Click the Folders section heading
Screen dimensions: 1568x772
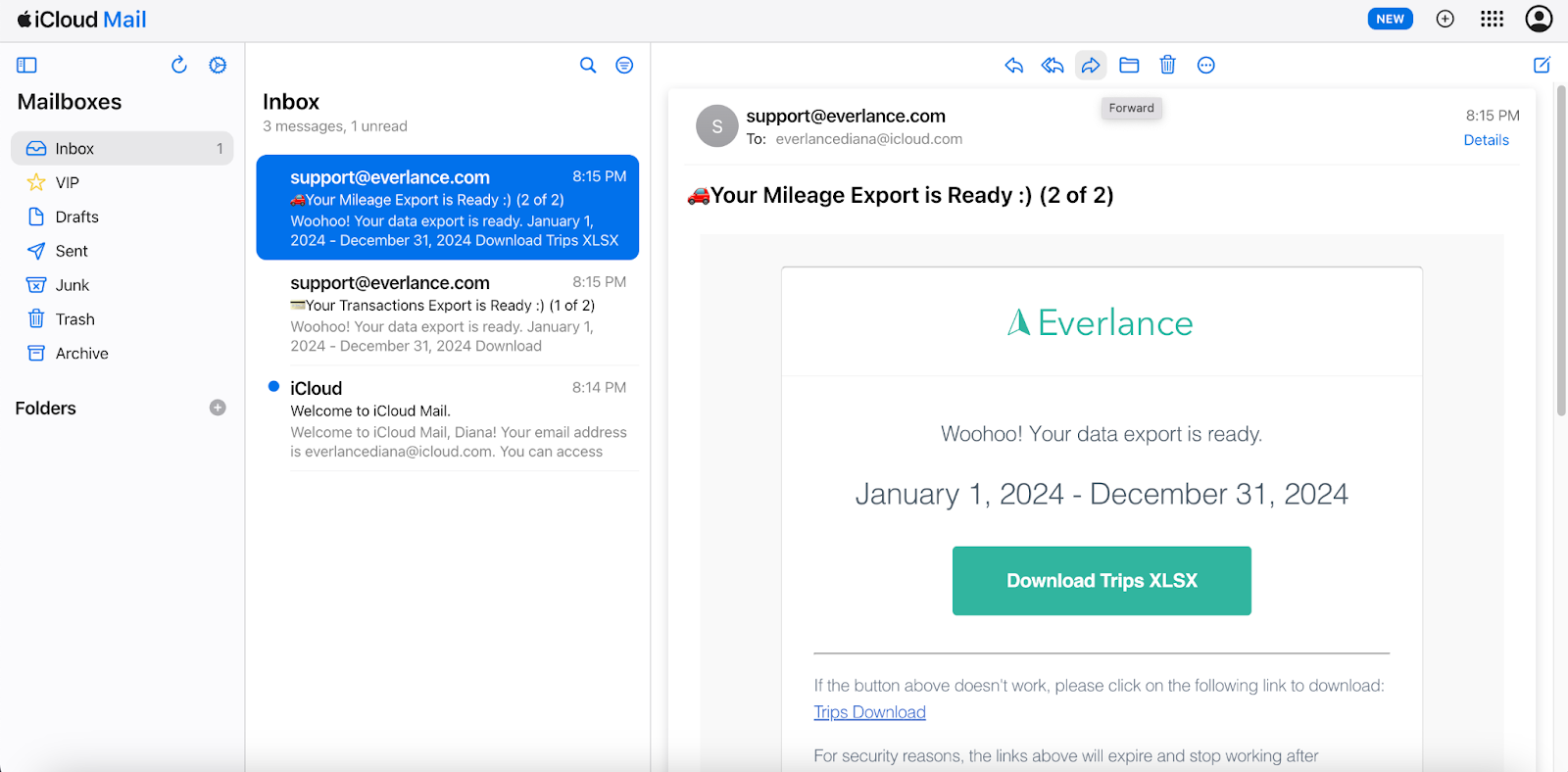45,409
